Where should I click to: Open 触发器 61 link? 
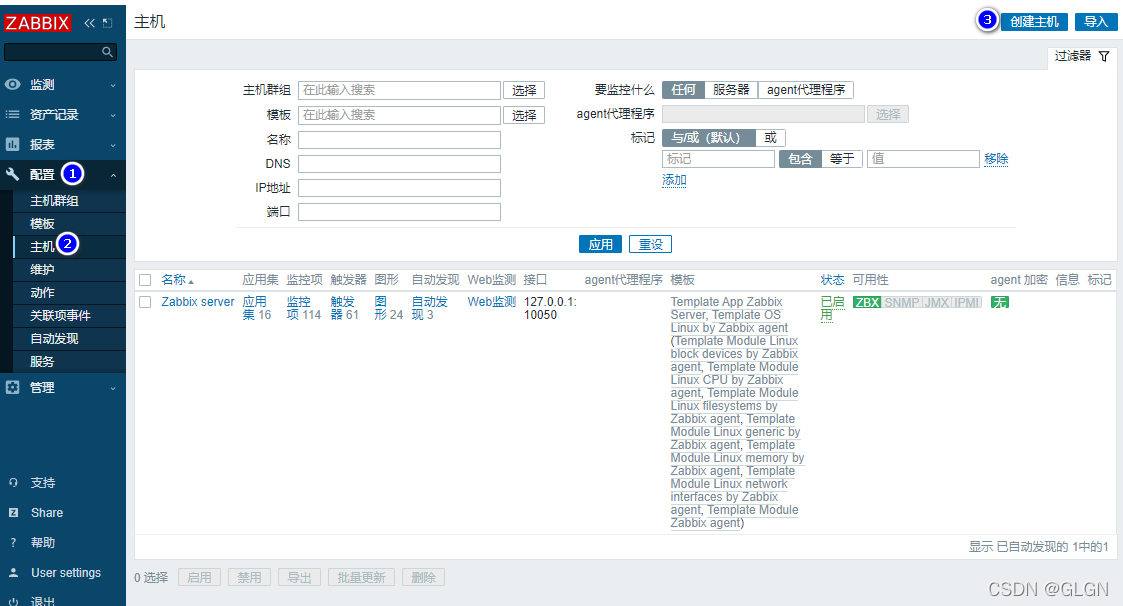344,309
